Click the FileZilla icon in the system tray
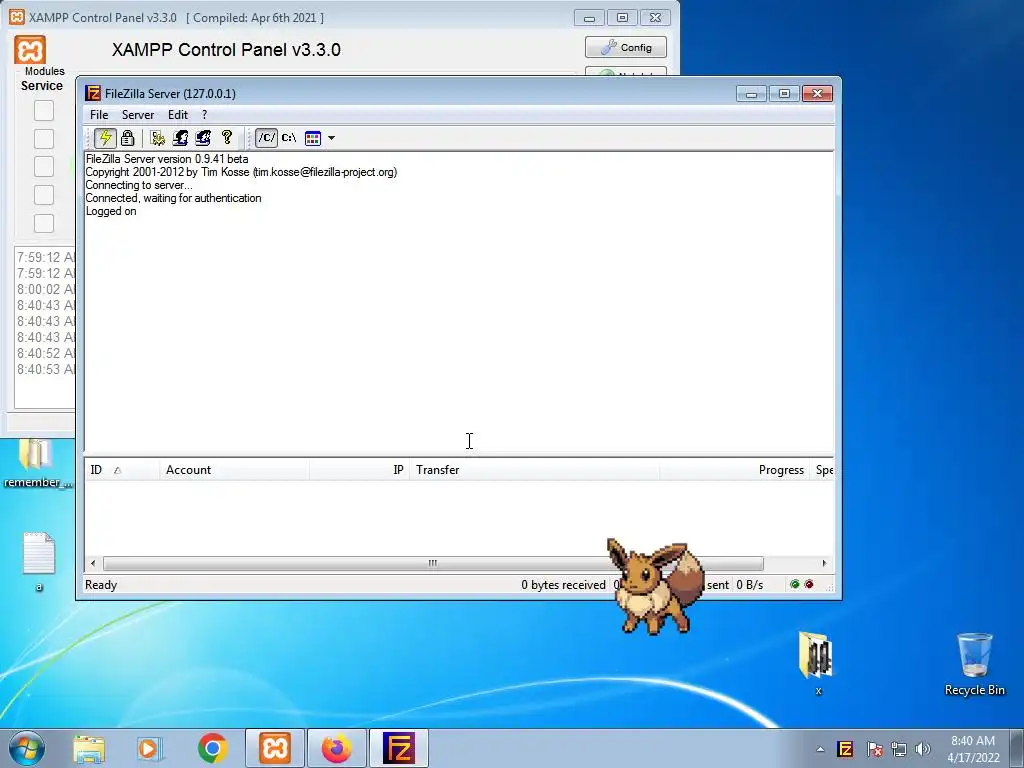The height and width of the screenshot is (768, 1024). [845, 749]
